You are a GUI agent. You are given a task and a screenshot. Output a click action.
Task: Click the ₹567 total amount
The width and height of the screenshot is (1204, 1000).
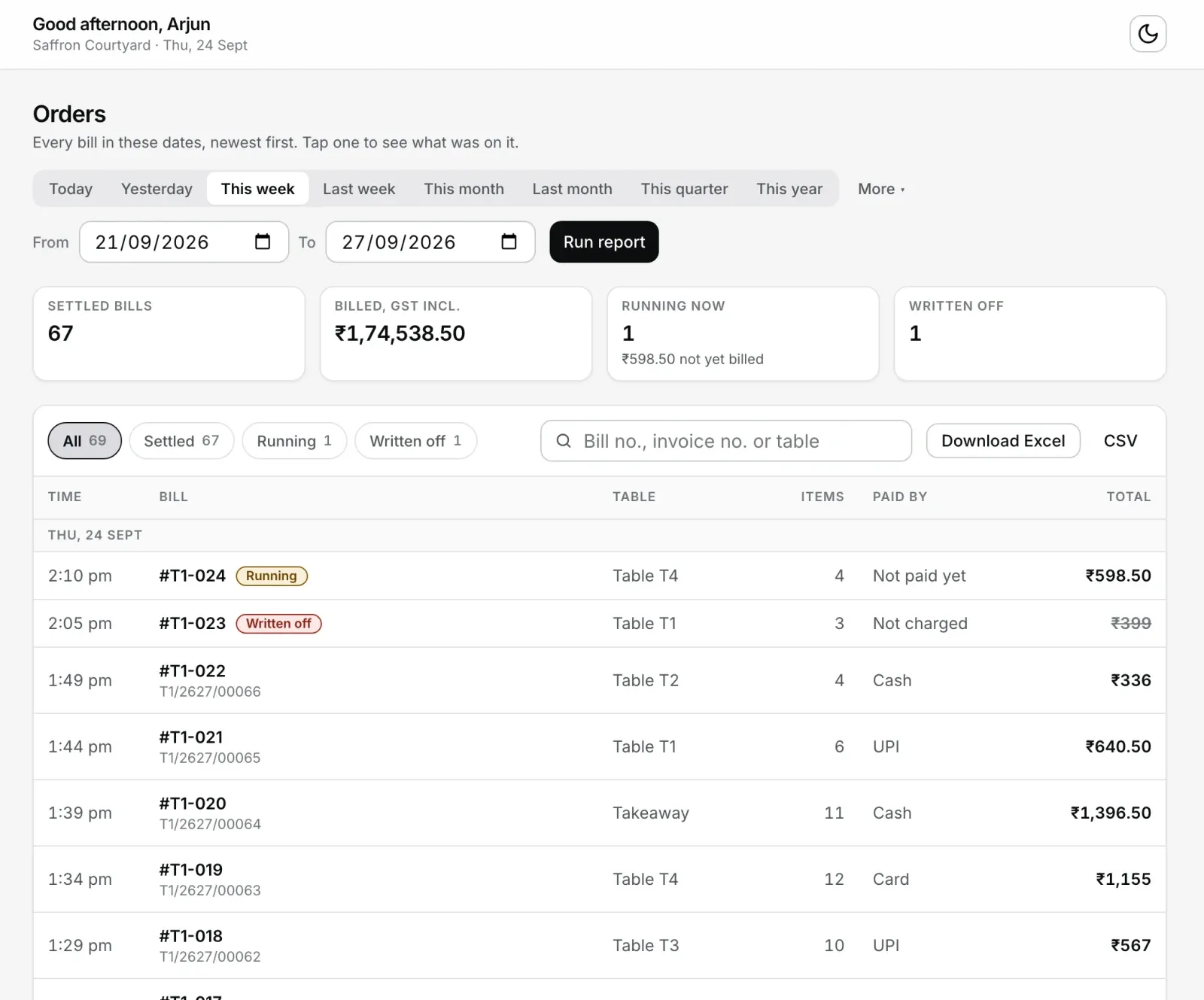1131,945
